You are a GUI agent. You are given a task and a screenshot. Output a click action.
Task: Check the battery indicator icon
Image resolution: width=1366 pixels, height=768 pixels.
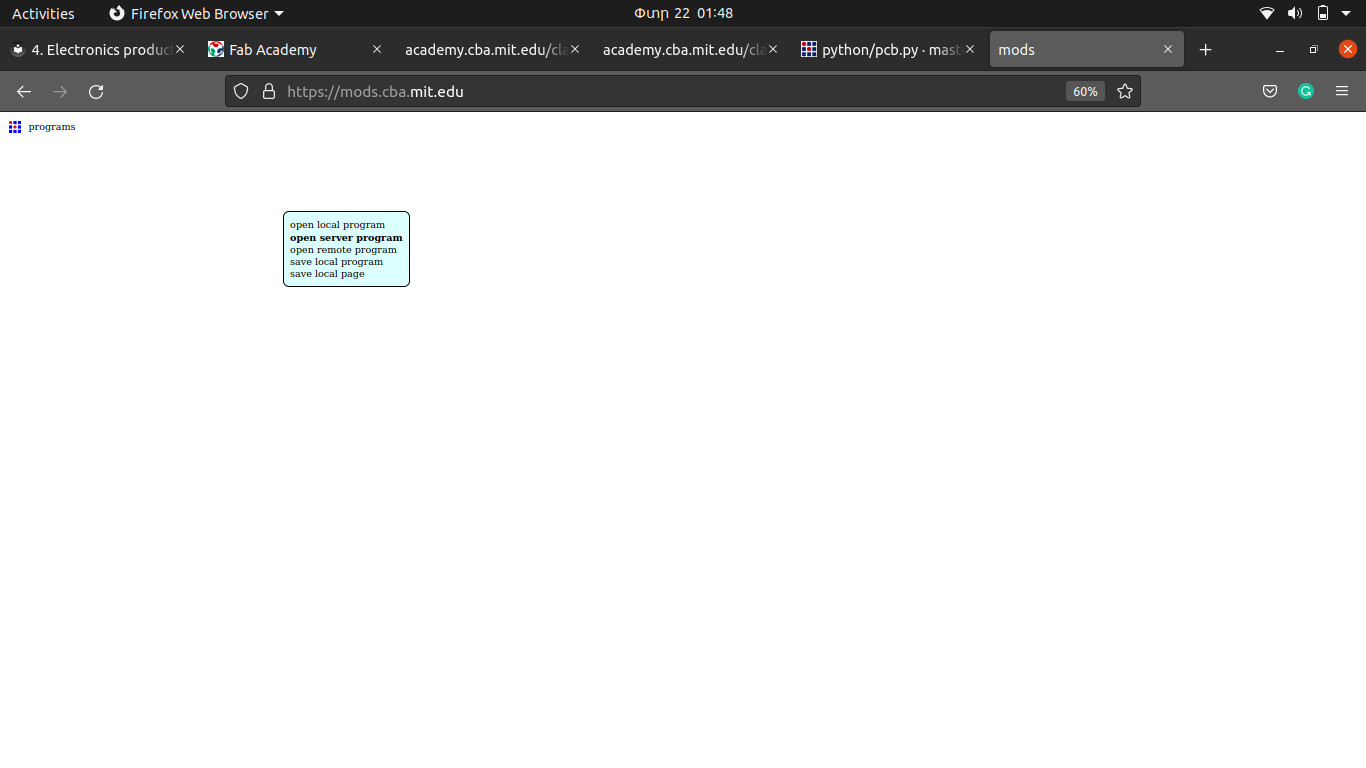tap(1323, 14)
